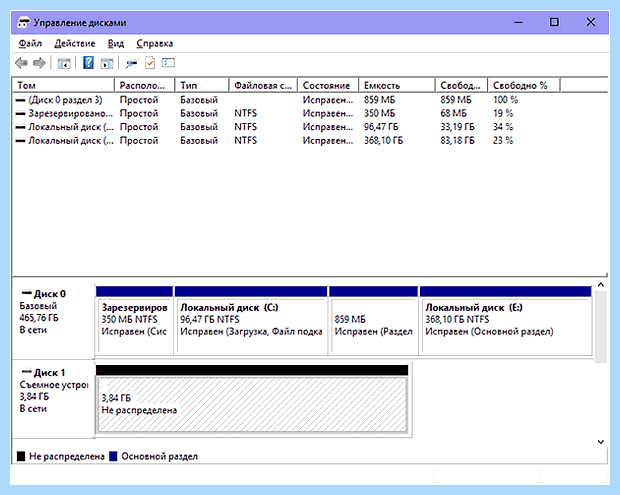Select the Локальный диск (C:) partition block

pos(251,320)
